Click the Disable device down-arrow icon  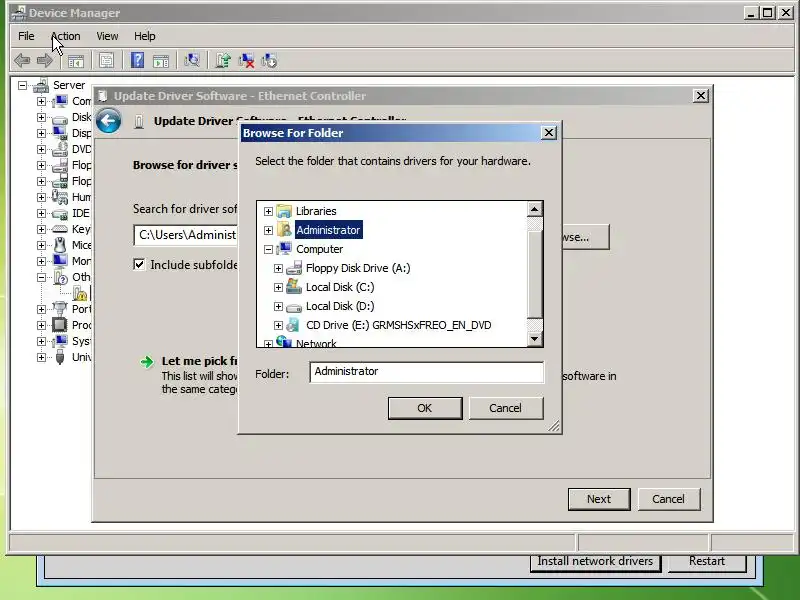tap(269, 61)
